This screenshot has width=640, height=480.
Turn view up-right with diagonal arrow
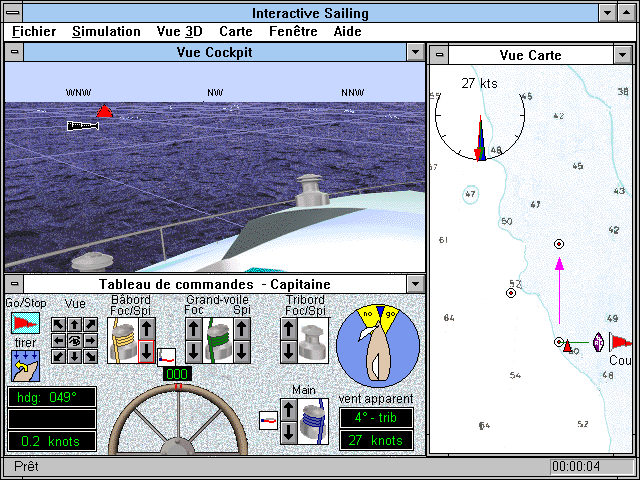point(90,325)
